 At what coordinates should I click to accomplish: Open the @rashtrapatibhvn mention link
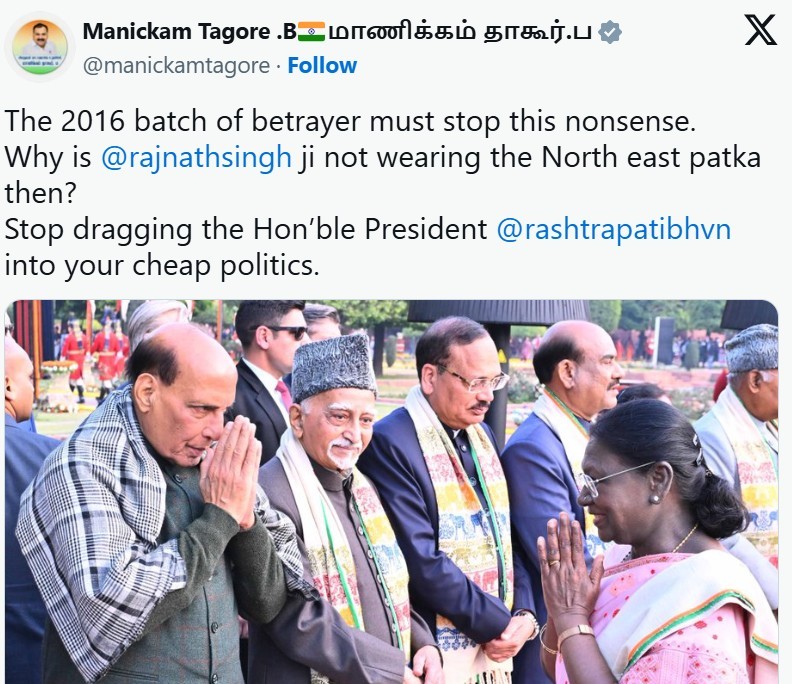tap(614, 229)
